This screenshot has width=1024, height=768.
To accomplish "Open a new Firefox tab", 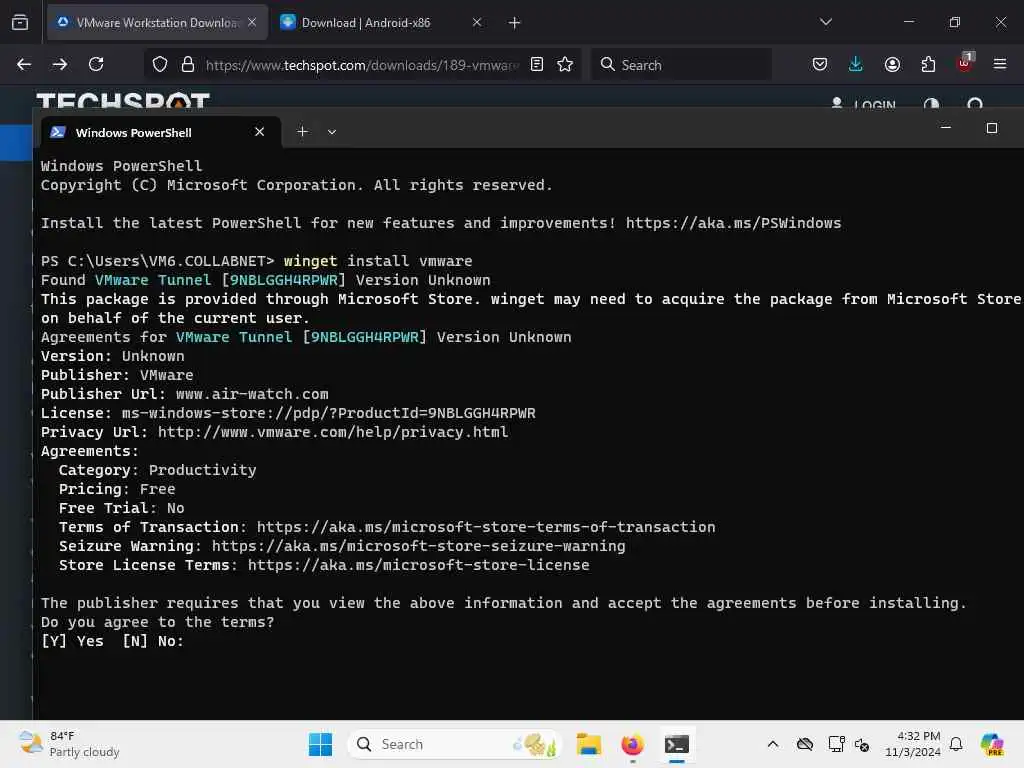I will coord(515,23).
